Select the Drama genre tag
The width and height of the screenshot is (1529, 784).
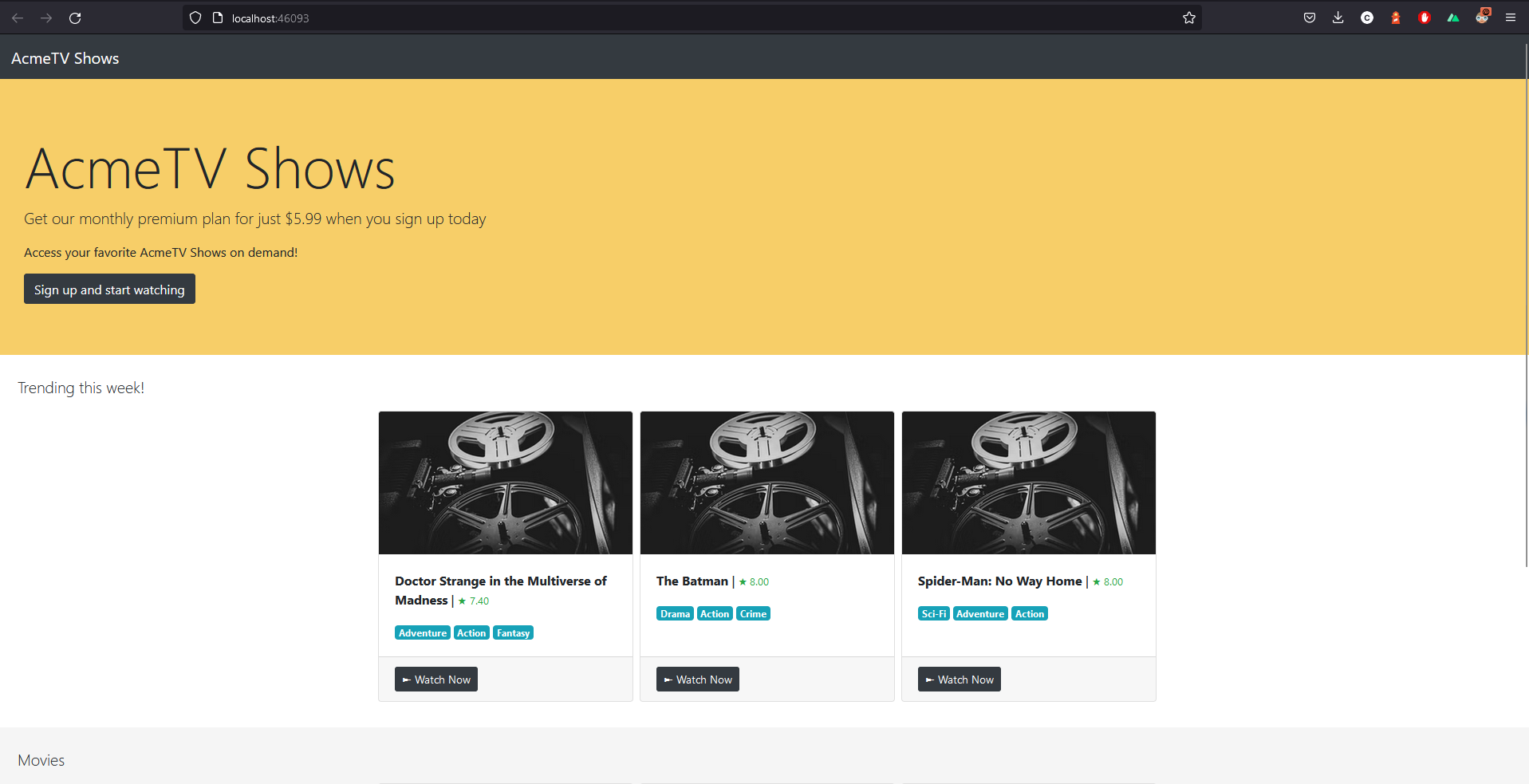point(675,613)
